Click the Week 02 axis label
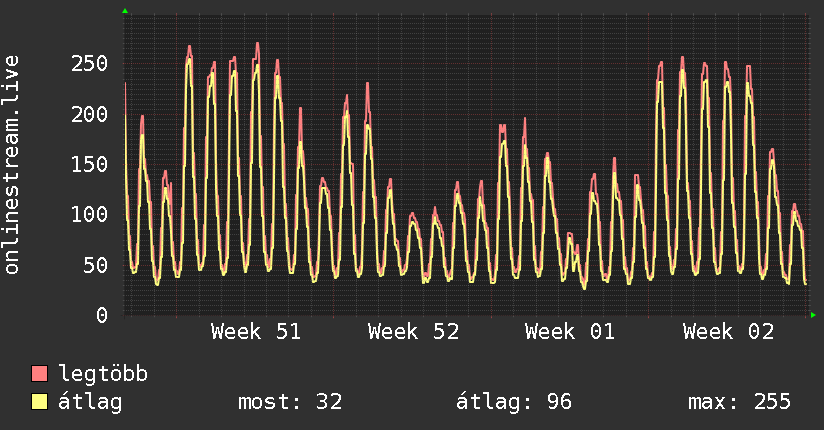The image size is (824, 430). click(x=728, y=332)
